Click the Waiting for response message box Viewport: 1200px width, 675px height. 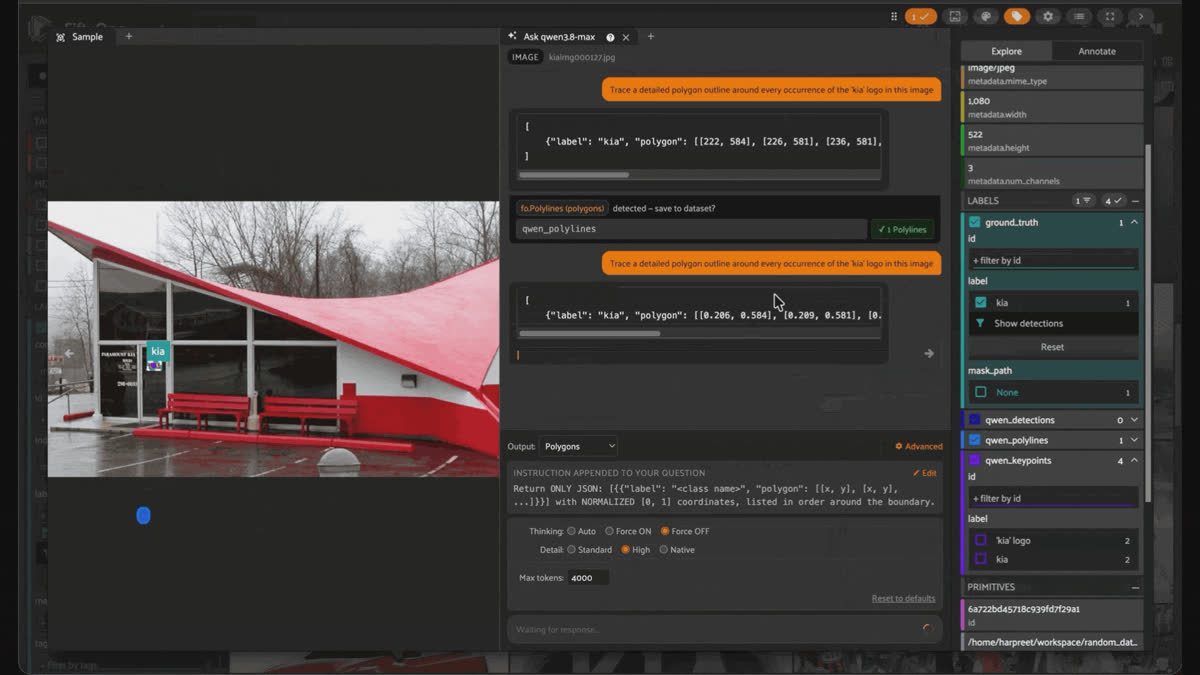pyautogui.click(x=724, y=629)
